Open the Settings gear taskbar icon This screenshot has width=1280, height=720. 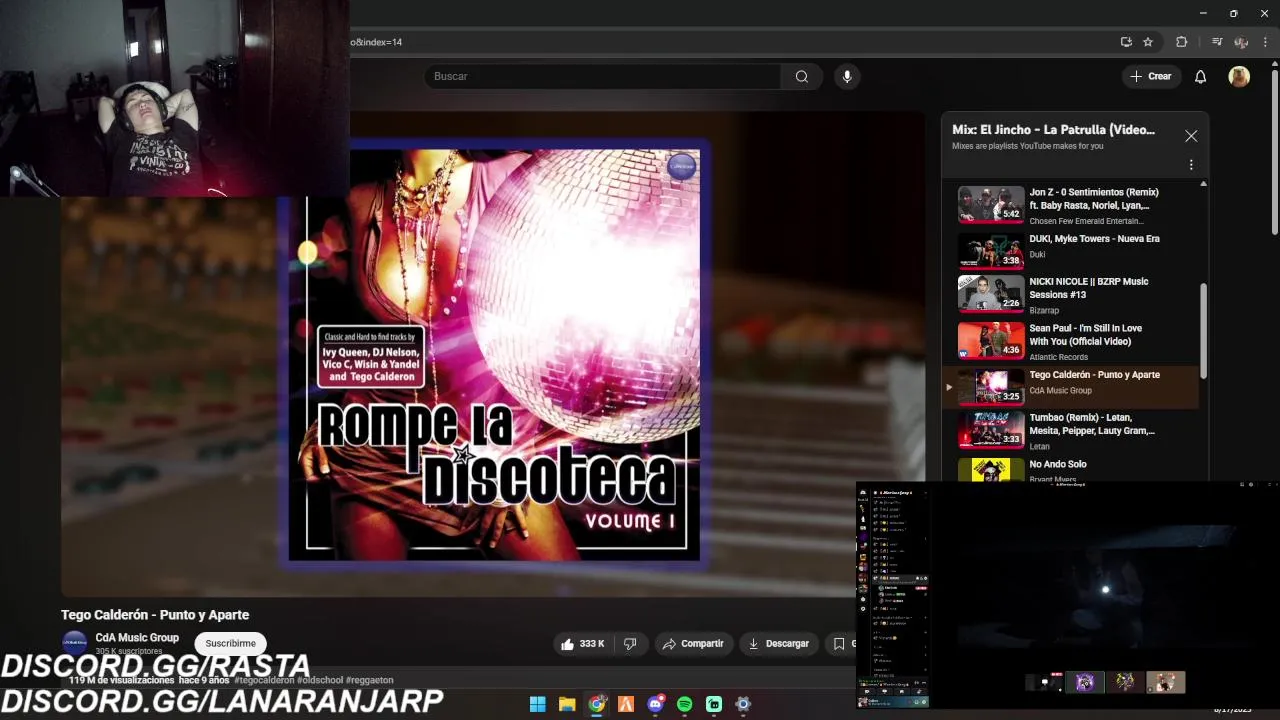[x=743, y=704]
